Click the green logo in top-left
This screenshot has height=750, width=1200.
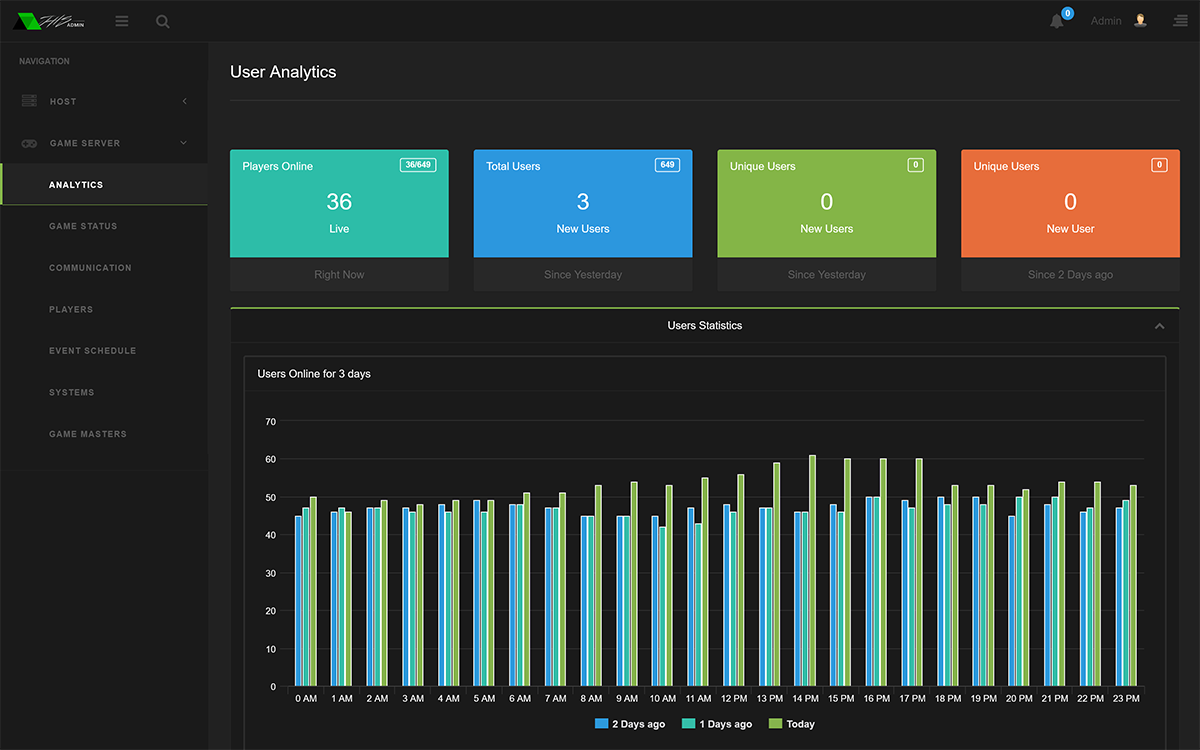(x=48, y=21)
